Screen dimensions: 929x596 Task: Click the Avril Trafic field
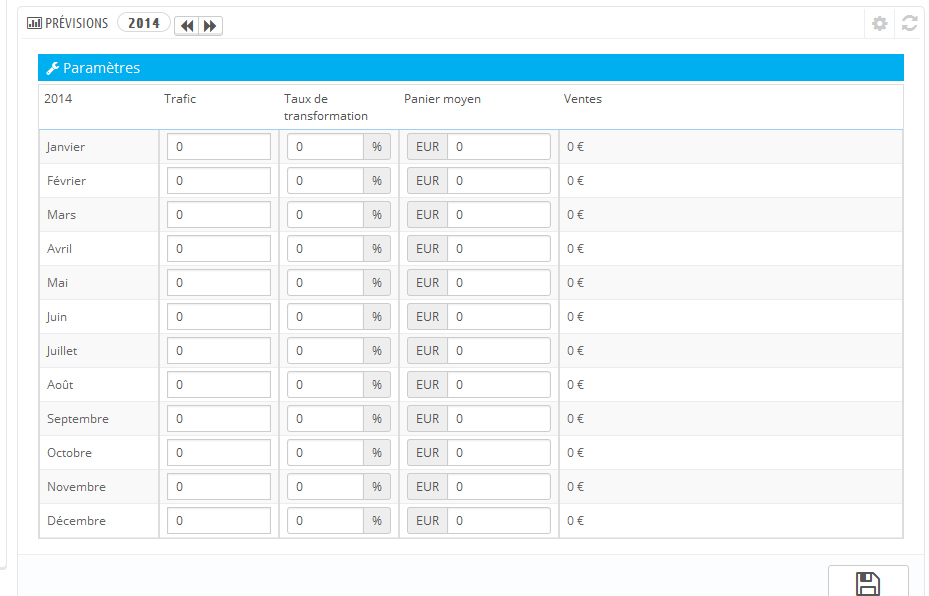[x=219, y=249]
